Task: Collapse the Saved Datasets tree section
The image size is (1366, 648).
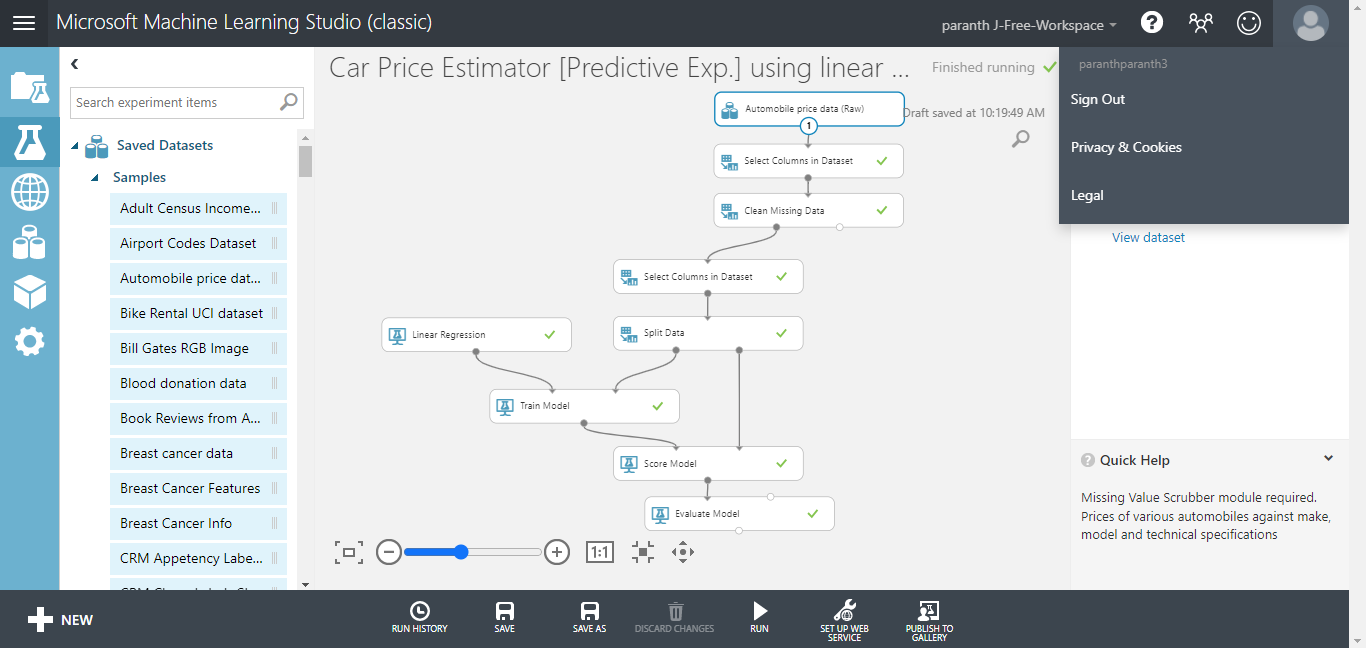Action: pyautogui.click(x=74, y=145)
